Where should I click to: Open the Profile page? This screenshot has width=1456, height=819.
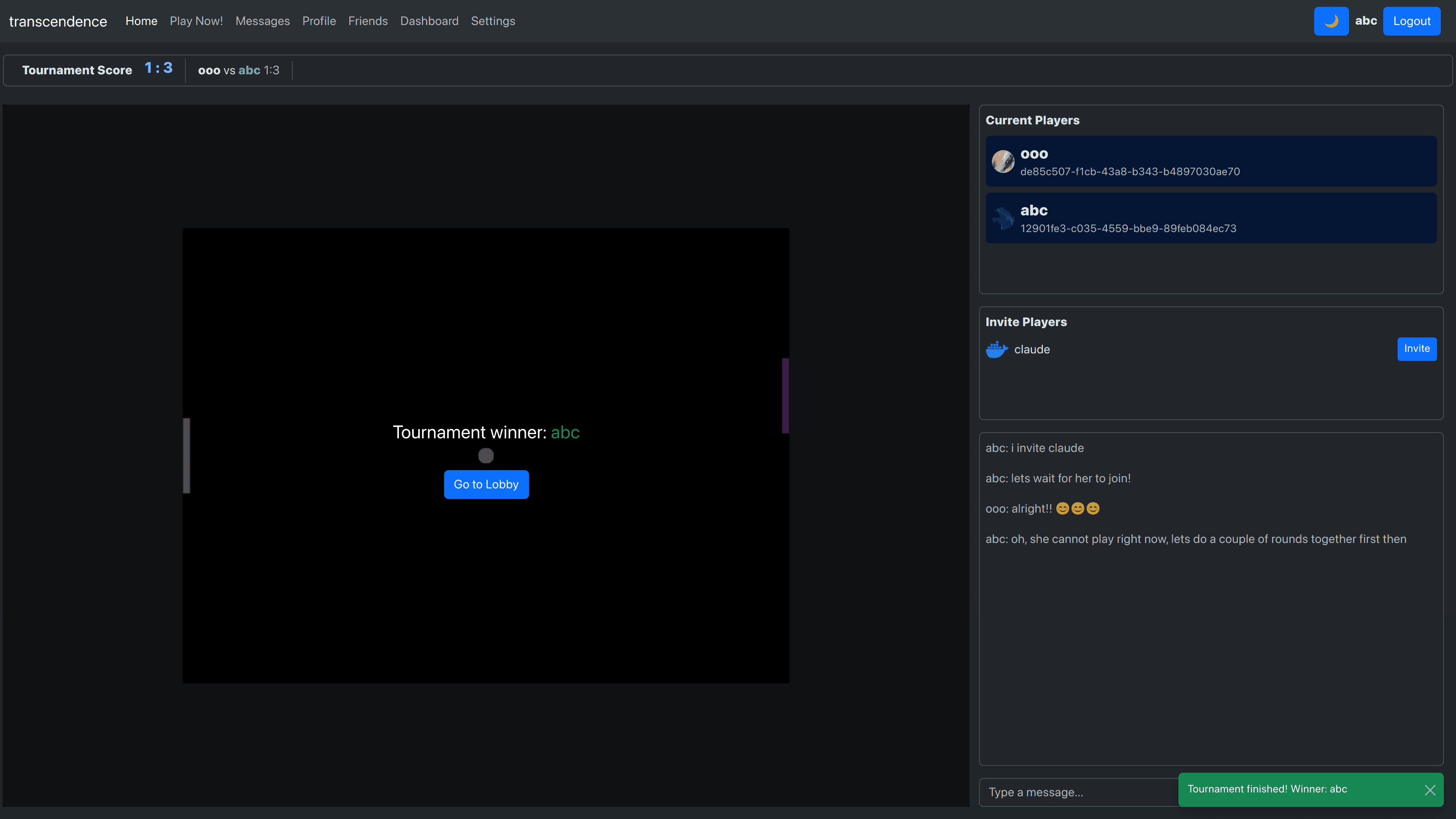(x=319, y=21)
